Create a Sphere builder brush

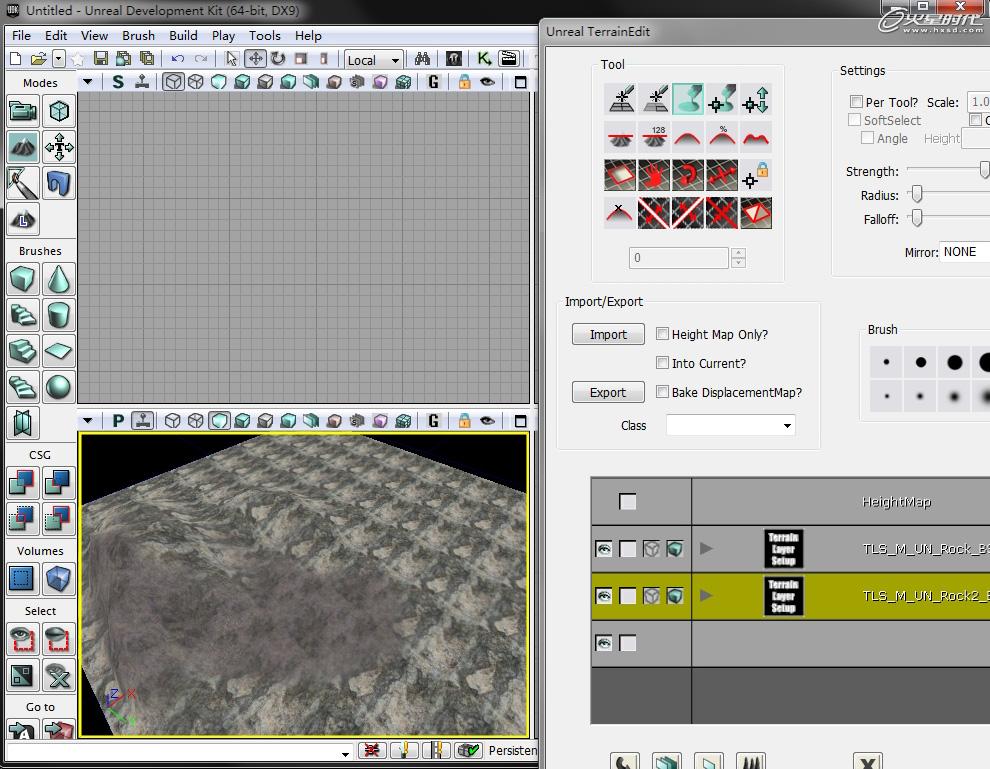[x=59, y=388]
